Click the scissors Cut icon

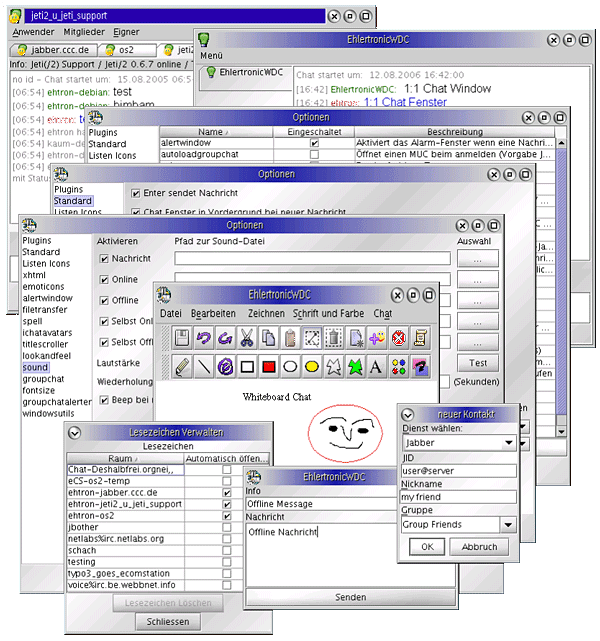tap(247, 339)
